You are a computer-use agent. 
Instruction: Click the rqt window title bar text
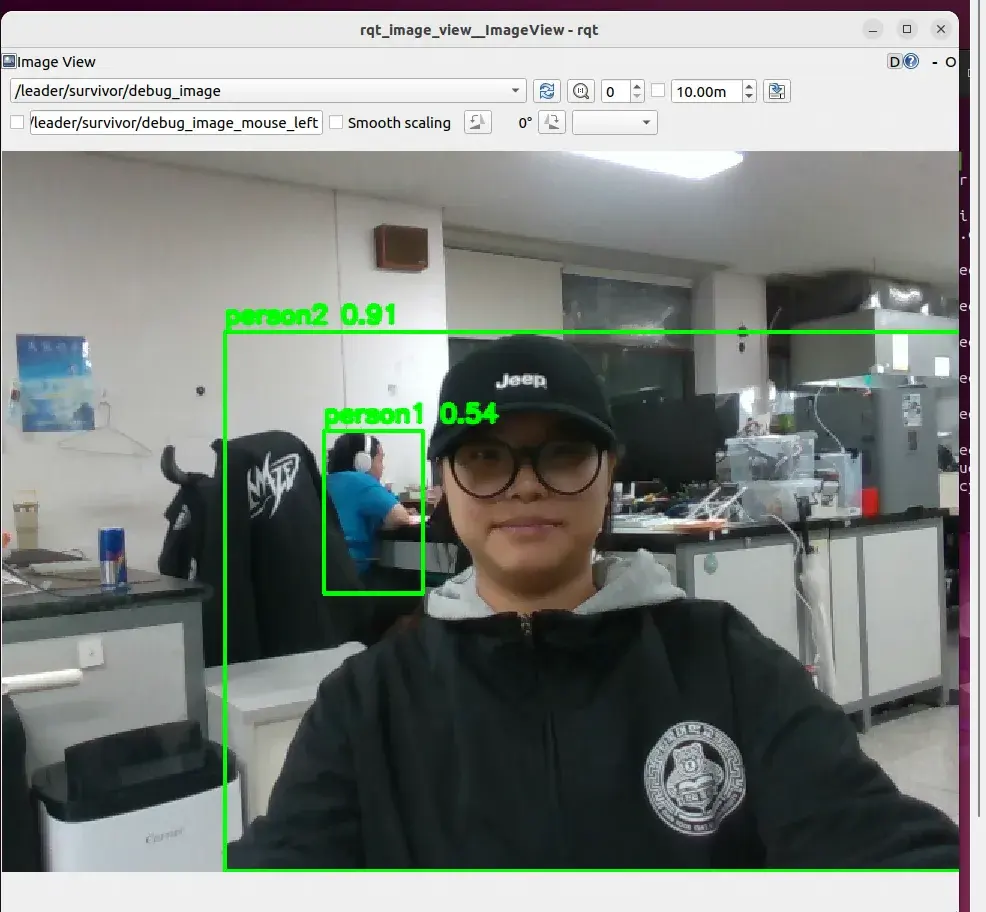click(479, 30)
